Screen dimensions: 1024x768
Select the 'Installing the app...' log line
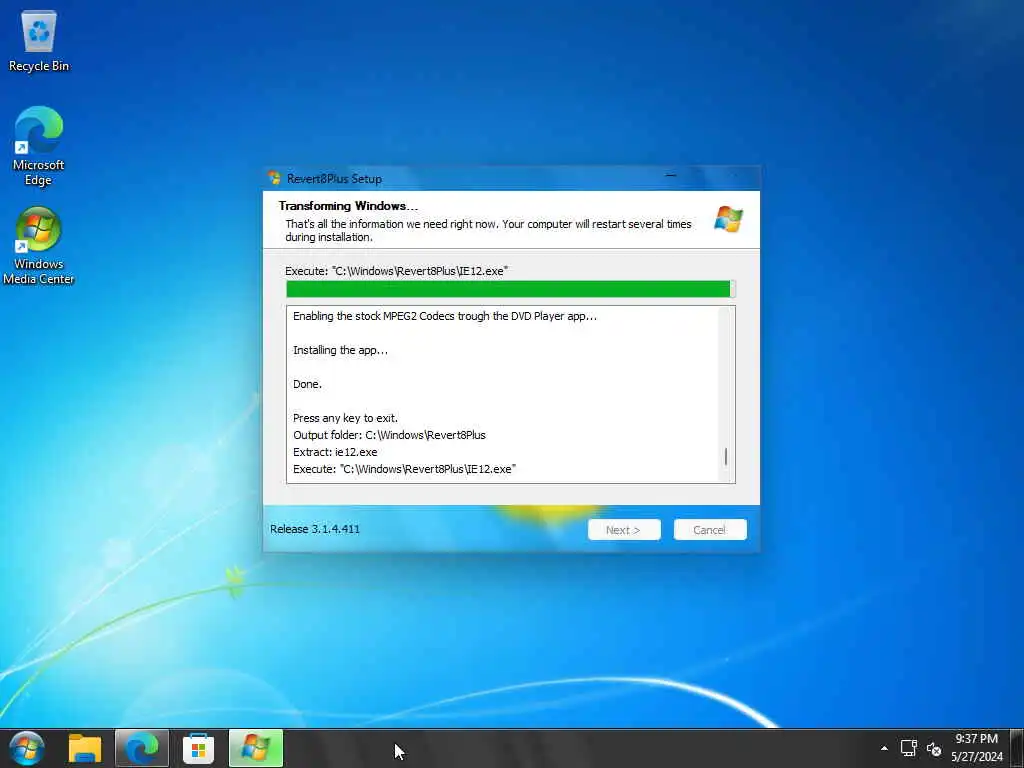(x=340, y=350)
